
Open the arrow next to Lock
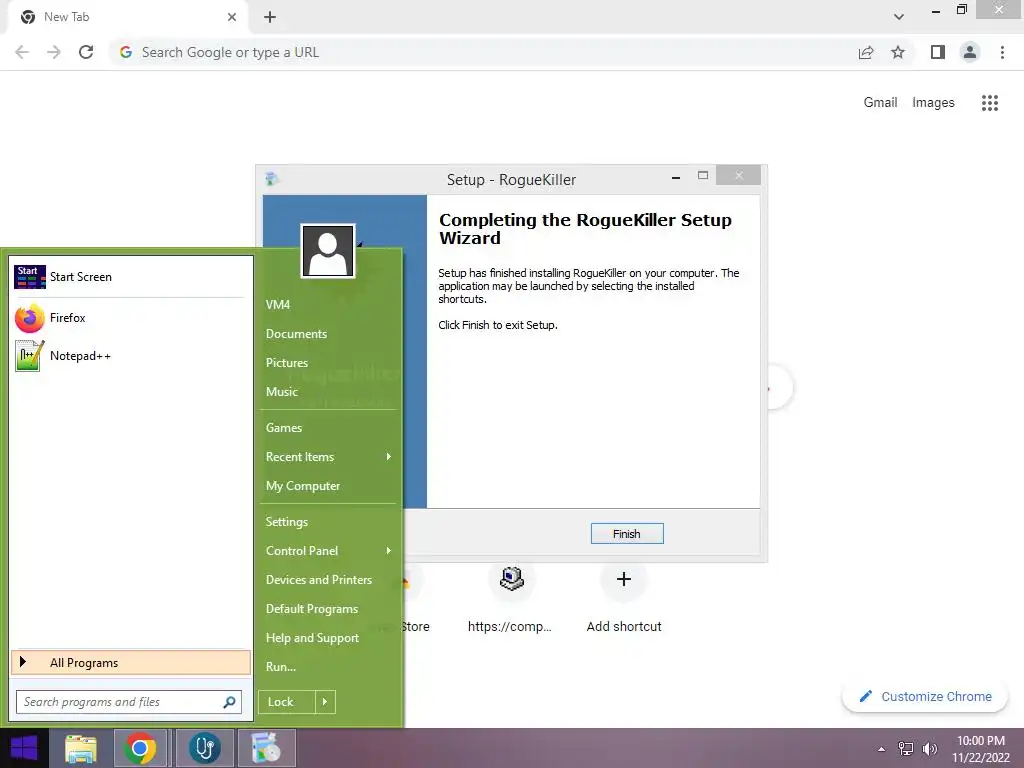pos(325,702)
